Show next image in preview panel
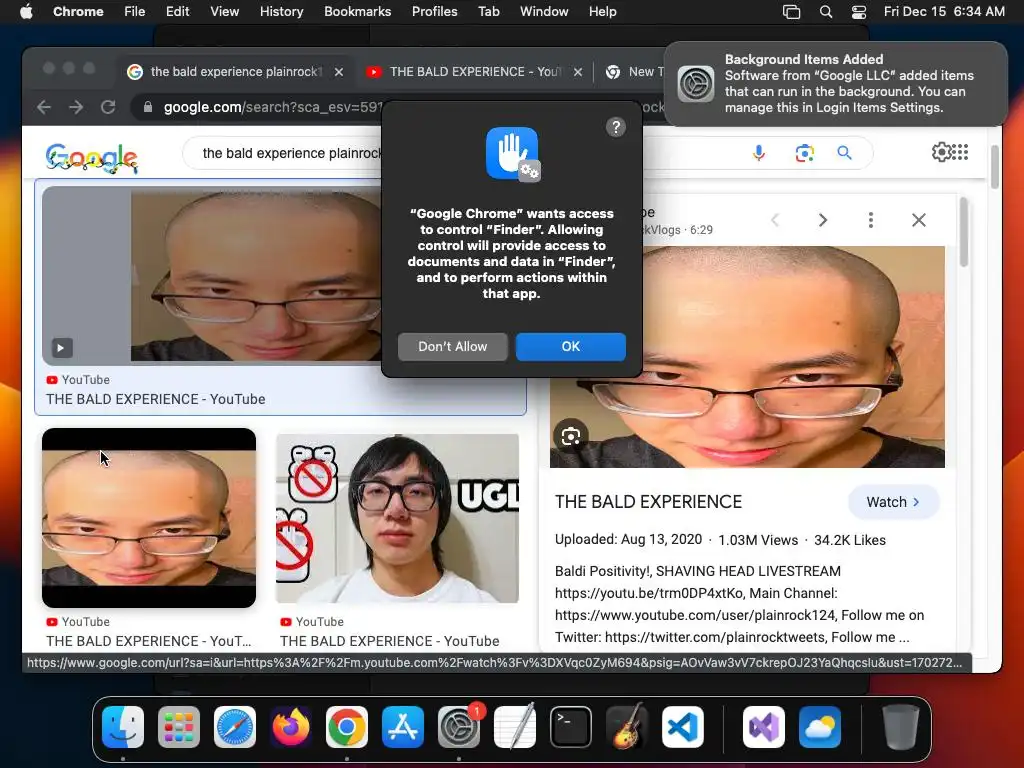 [823, 220]
